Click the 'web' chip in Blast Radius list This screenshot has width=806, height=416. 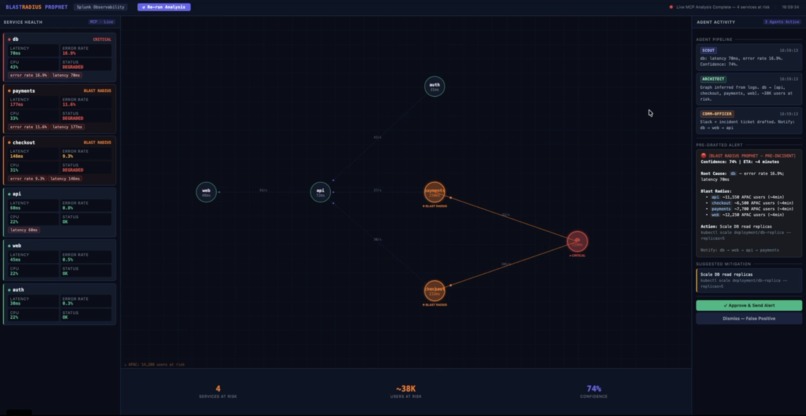click(715, 215)
